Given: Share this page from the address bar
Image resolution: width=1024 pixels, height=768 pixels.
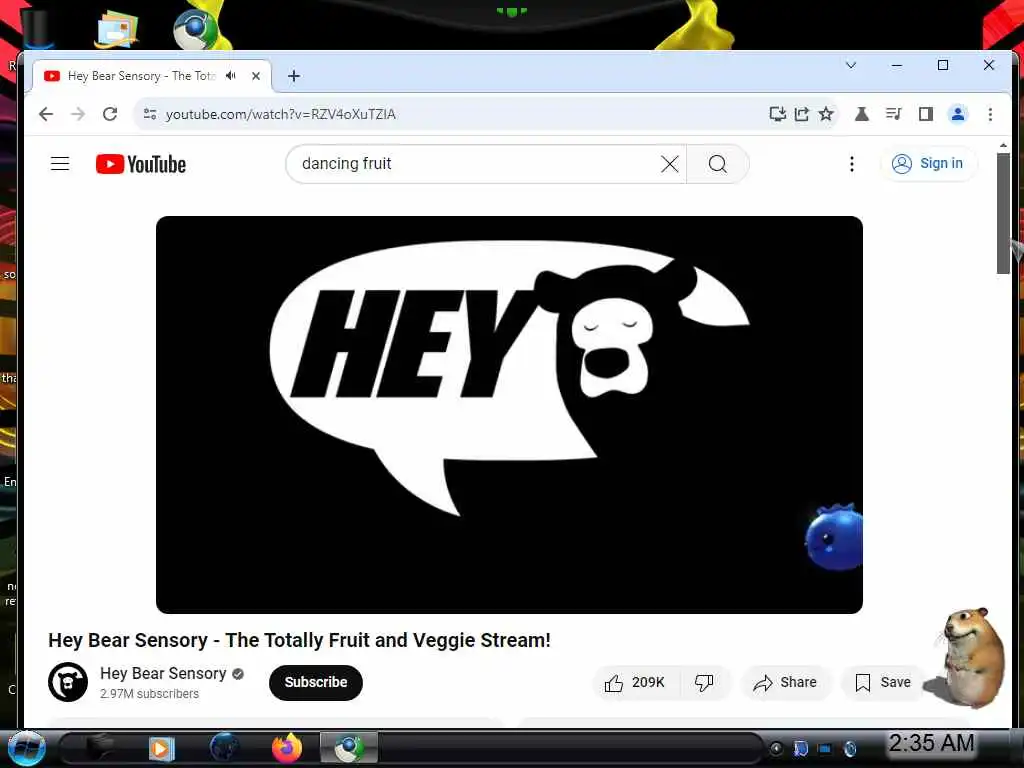Looking at the screenshot, I should [x=801, y=114].
